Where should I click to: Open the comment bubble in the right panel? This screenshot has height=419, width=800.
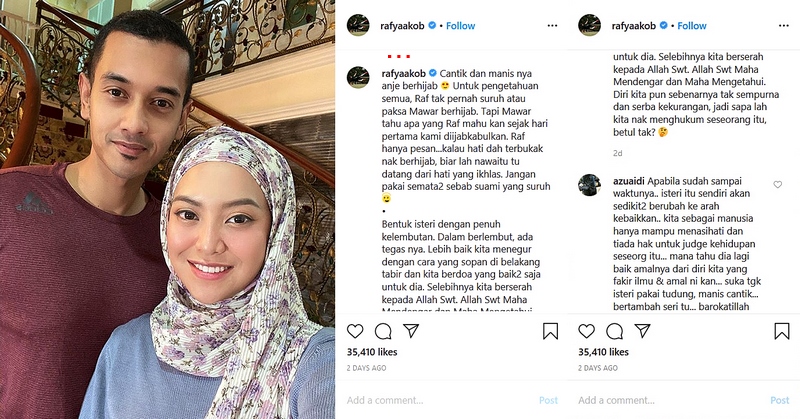615,331
